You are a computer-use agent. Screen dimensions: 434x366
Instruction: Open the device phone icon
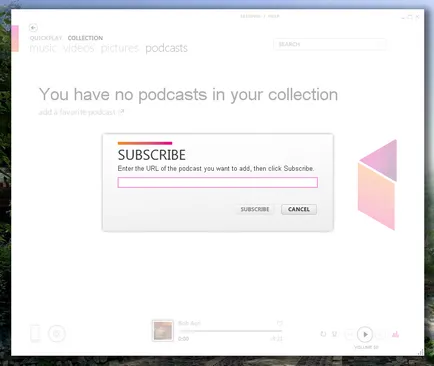(35, 333)
